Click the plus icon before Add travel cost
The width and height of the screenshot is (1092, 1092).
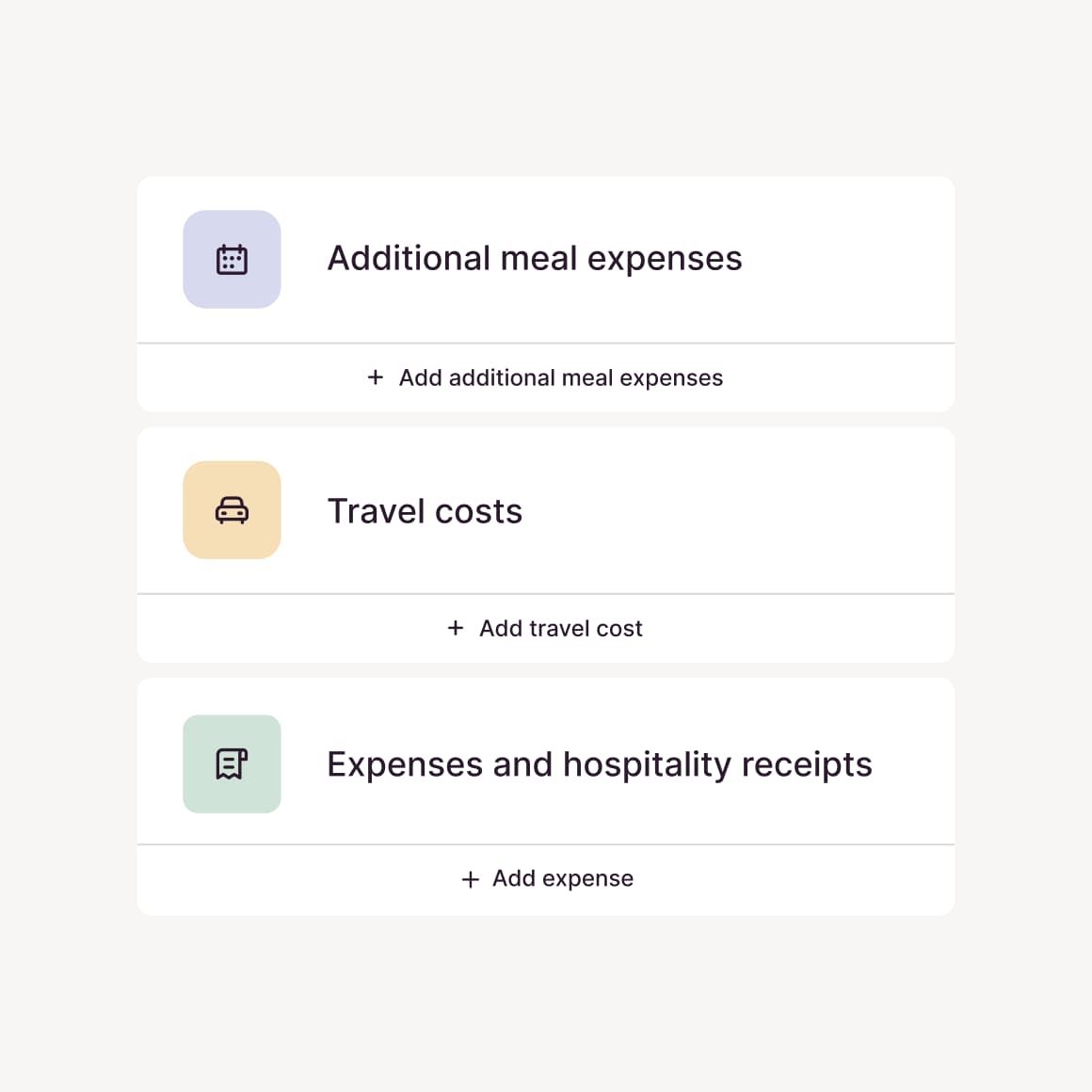456,628
